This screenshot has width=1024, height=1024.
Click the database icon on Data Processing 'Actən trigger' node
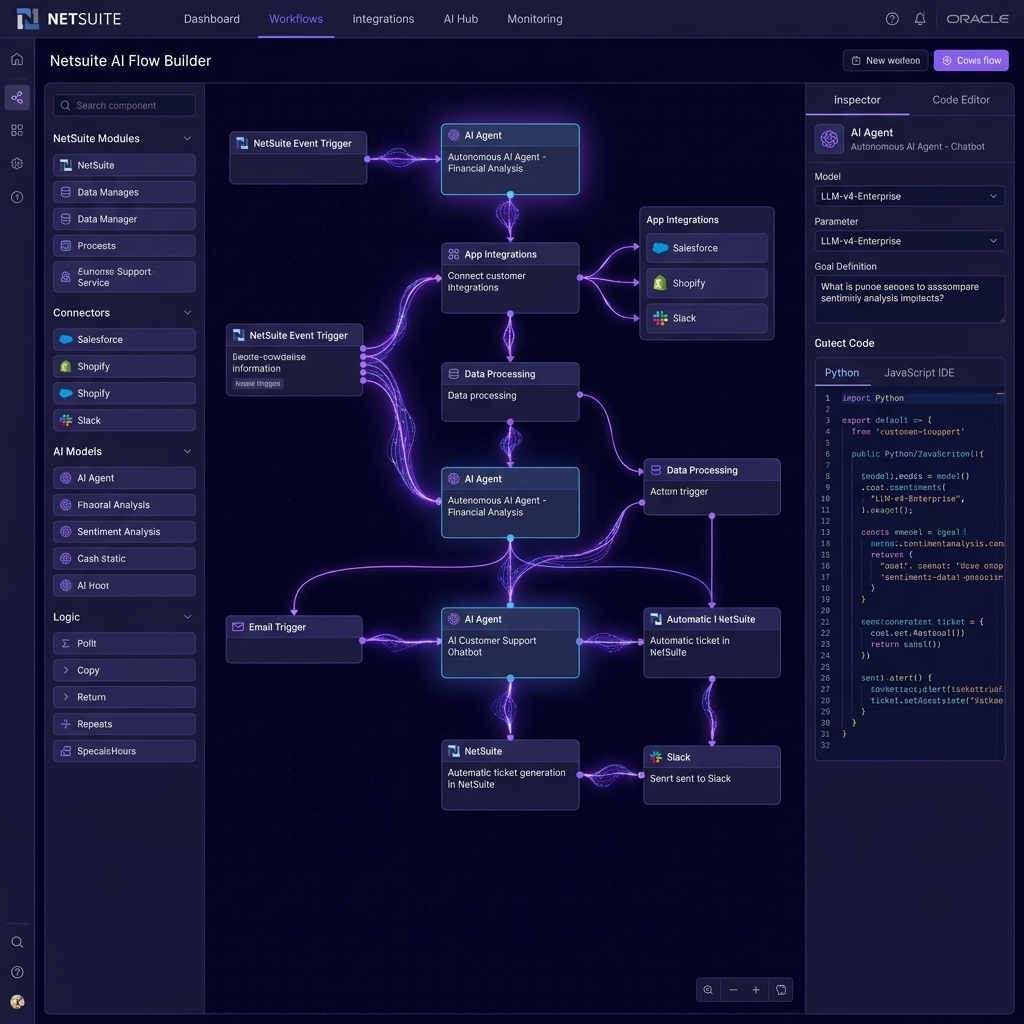tap(656, 470)
